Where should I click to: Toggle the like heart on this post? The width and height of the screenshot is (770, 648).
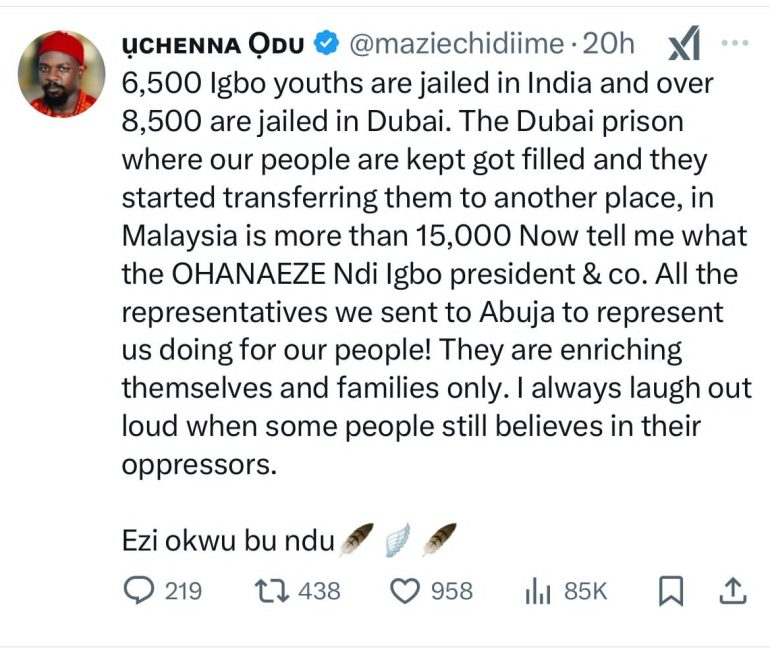click(404, 592)
